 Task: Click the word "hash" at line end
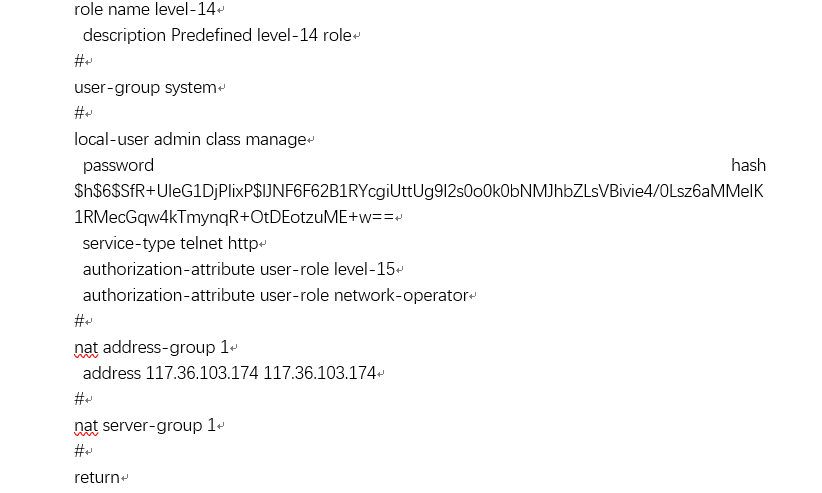748,166
